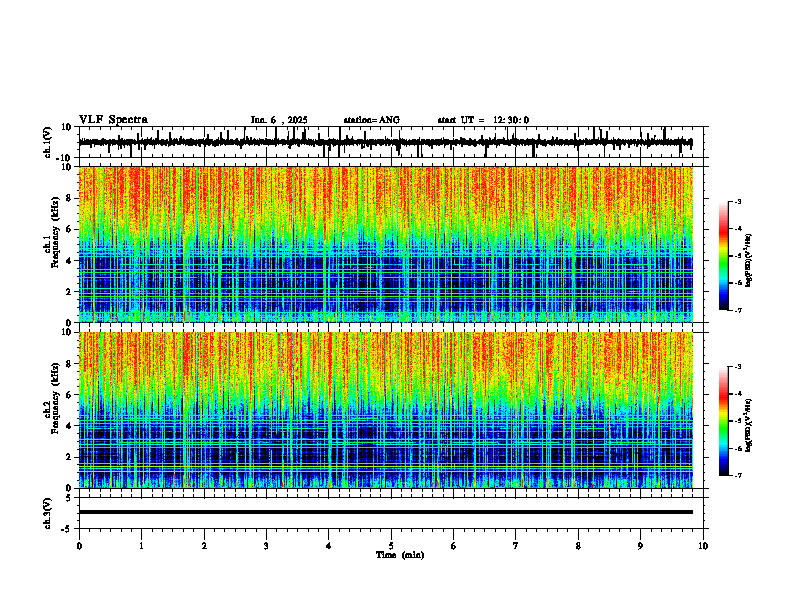Click tick label "1" on the Time axis
The height and width of the screenshot is (612, 792).
click(141, 546)
